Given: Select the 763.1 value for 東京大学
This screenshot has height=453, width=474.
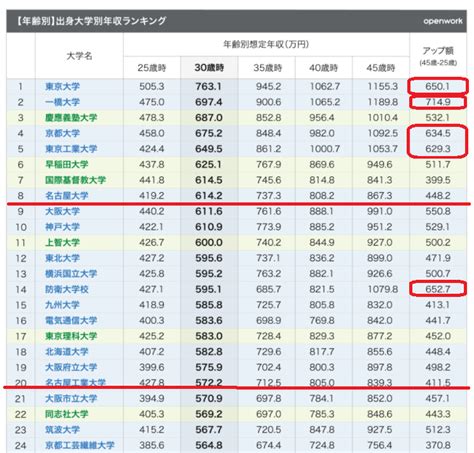Looking at the screenshot, I should pyautogui.click(x=209, y=87).
